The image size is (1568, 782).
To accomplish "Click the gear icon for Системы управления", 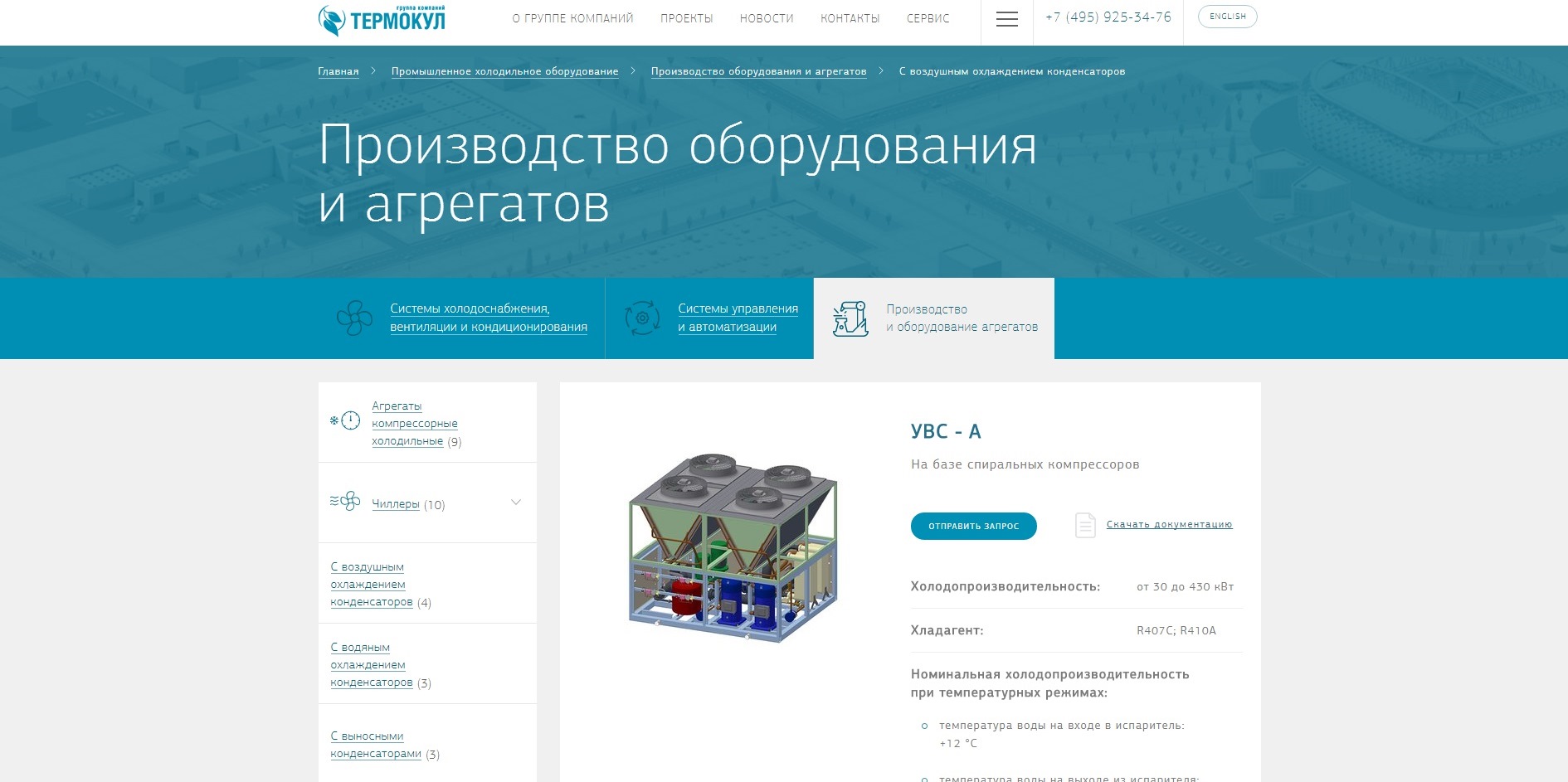I will click(642, 318).
